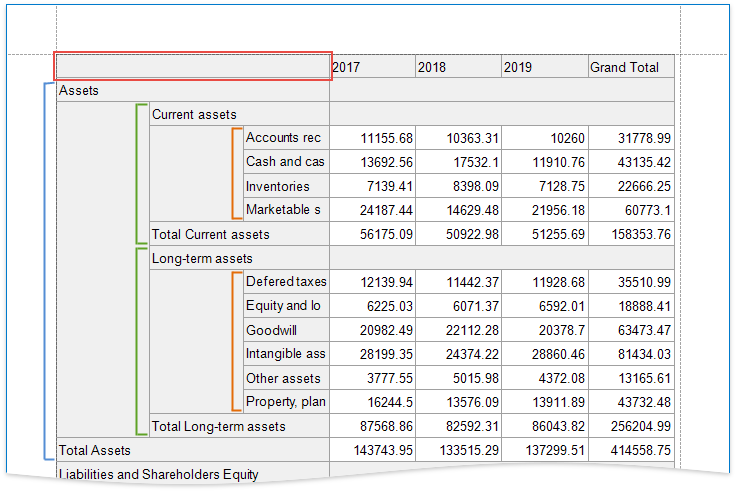Click the empty top-left corner header cell
Viewport: 736px width, 492px height.
click(x=192, y=66)
